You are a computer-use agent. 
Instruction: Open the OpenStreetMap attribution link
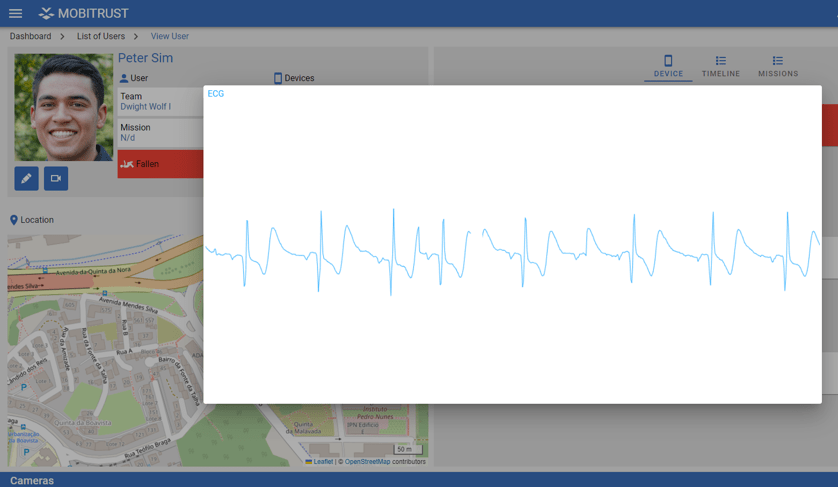pyautogui.click(x=367, y=462)
